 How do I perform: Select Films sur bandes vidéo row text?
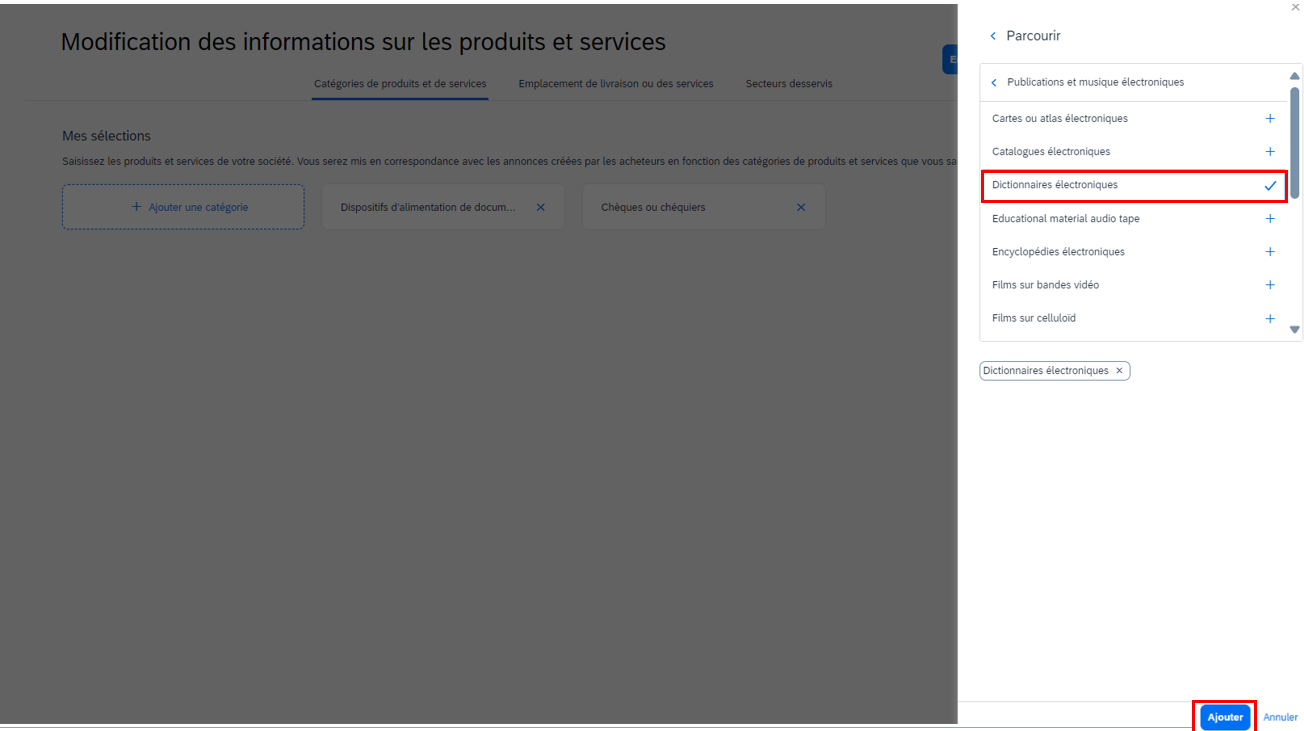[x=1045, y=285]
